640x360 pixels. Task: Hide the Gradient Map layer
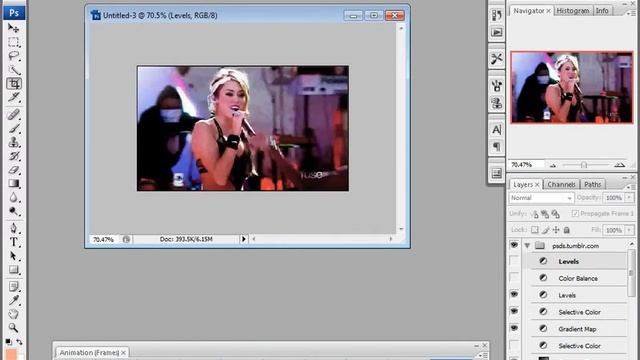point(514,329)
